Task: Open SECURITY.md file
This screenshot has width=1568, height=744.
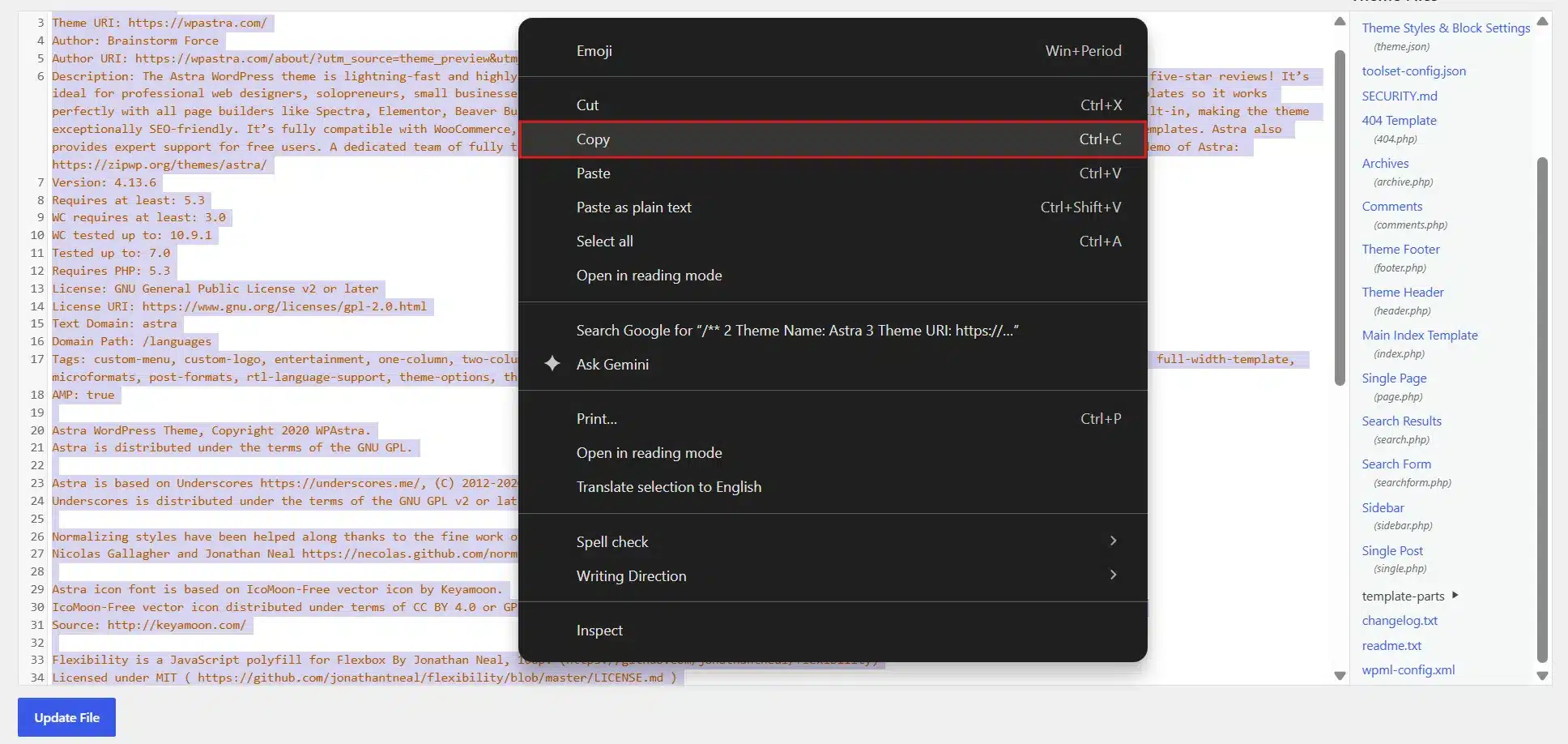Action: pos(1400,96)
